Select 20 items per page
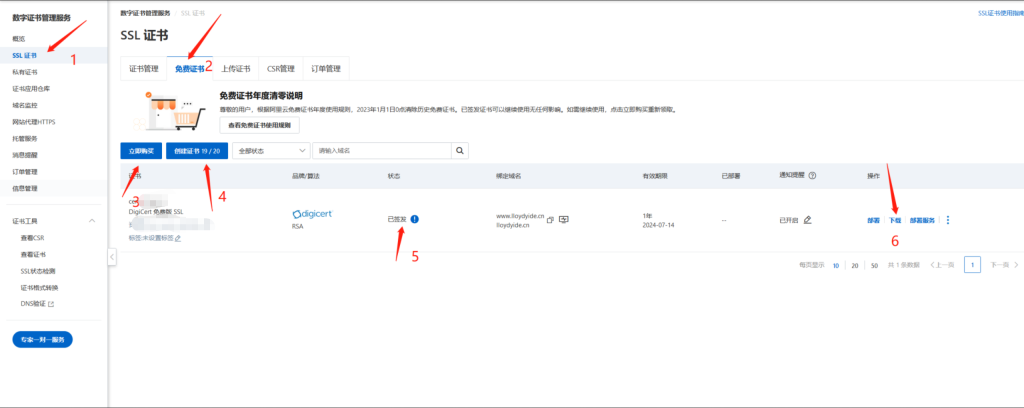Viewport: 1024px width, 408px height. click(854, 265)
